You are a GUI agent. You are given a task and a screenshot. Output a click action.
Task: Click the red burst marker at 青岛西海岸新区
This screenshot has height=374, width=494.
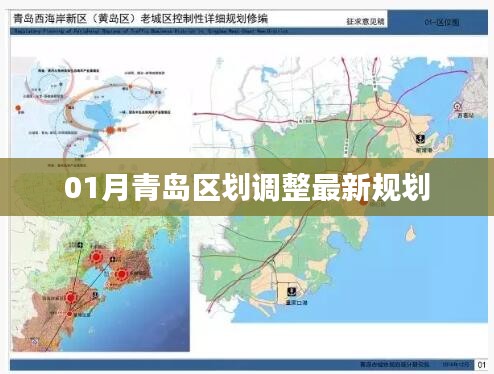[71, 297]
